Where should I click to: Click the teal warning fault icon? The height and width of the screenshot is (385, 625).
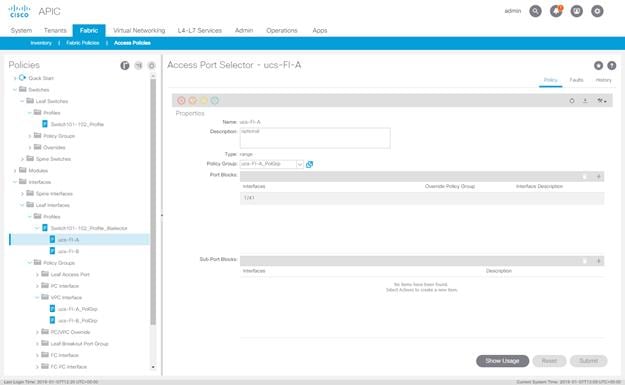(215, 100)
